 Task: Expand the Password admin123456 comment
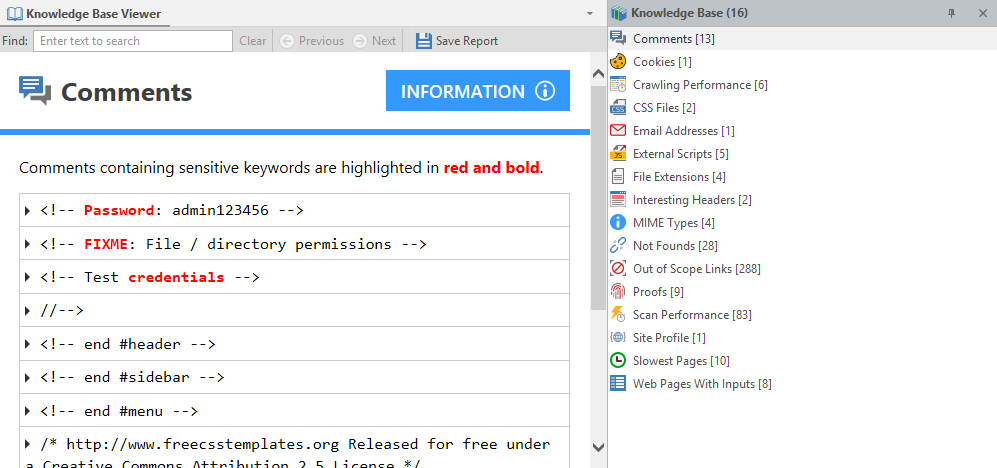point(27,210)
